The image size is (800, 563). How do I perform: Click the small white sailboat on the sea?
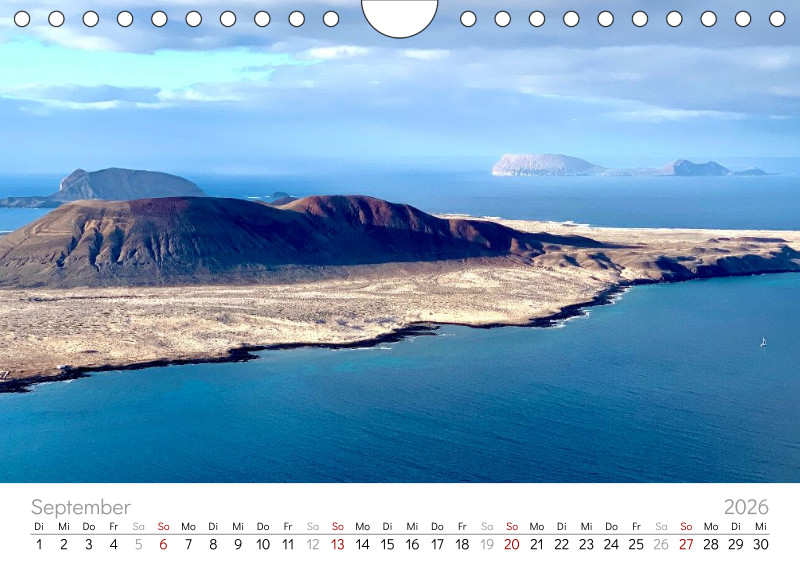(x=763, y=342)
